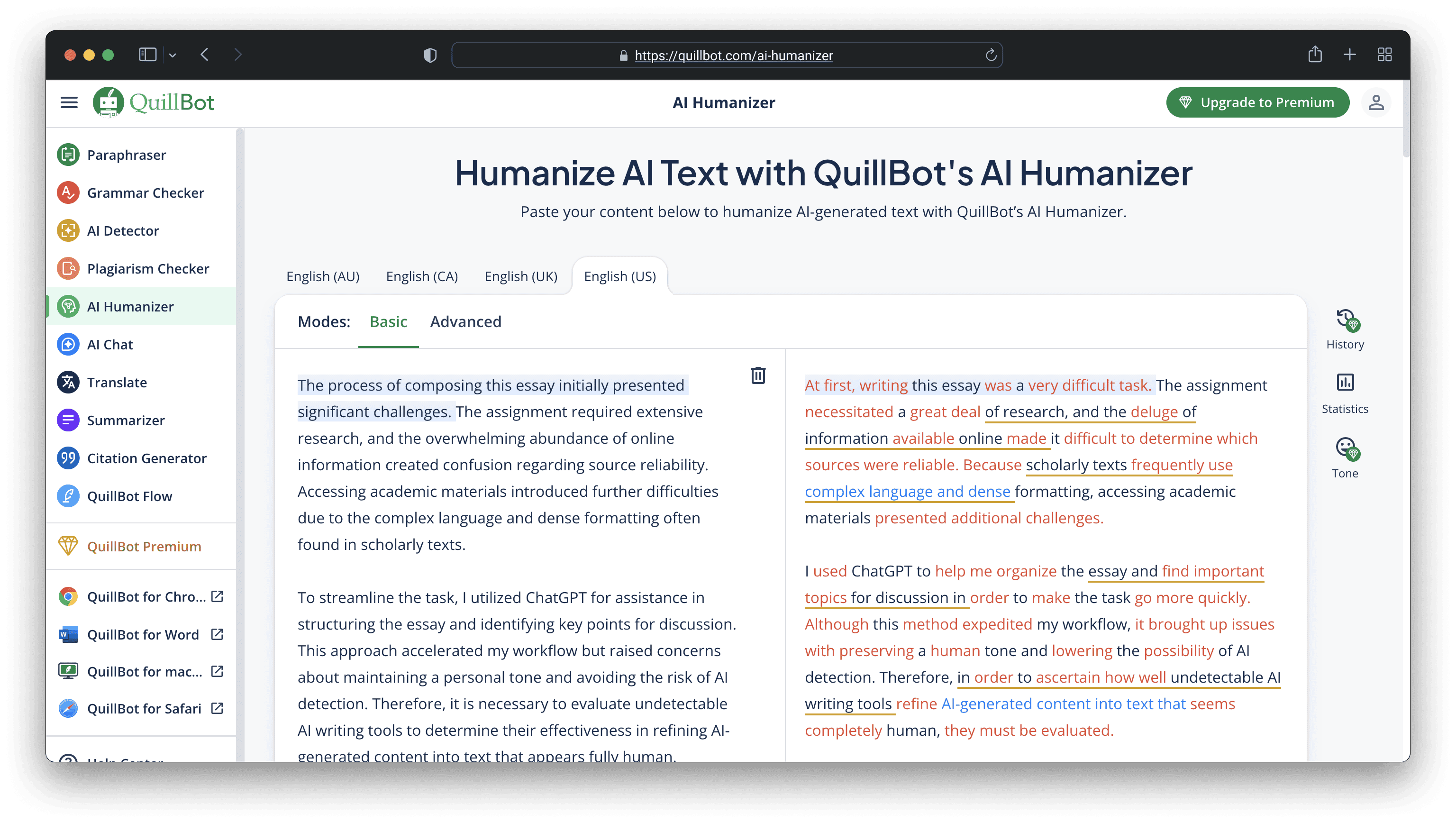
Task: Open the History panel icon
Action: [1345, 320]
